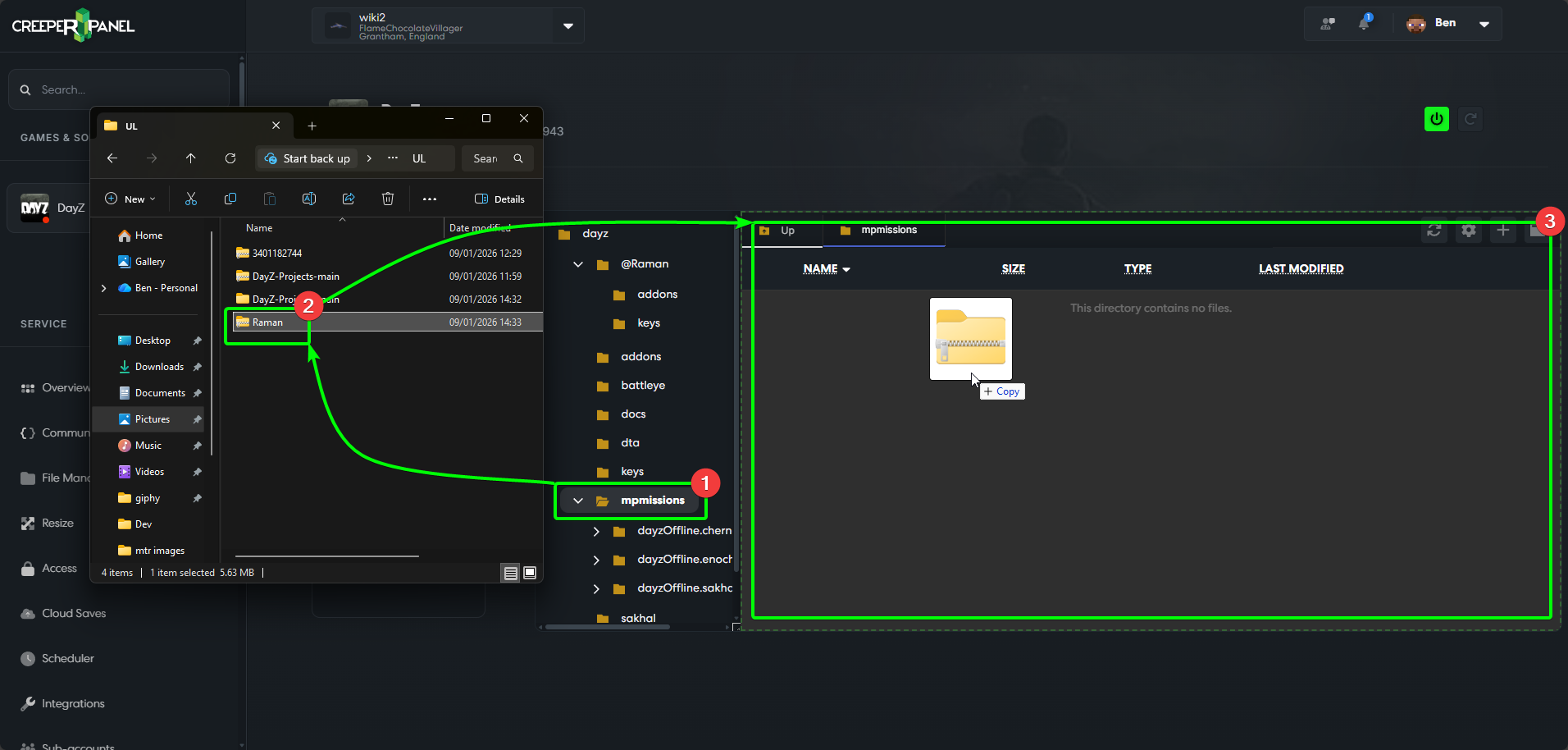Screen dimensions: 1568x750
Task: Click the Details button in Explorer
Action: click(x=500, y=199)
